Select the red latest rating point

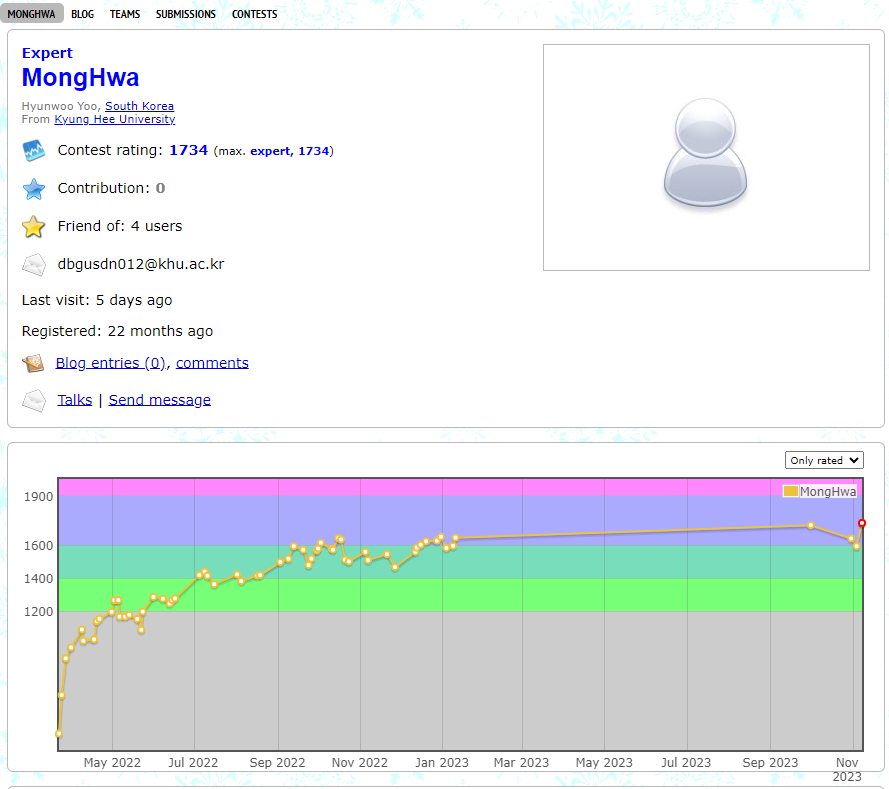862,523
